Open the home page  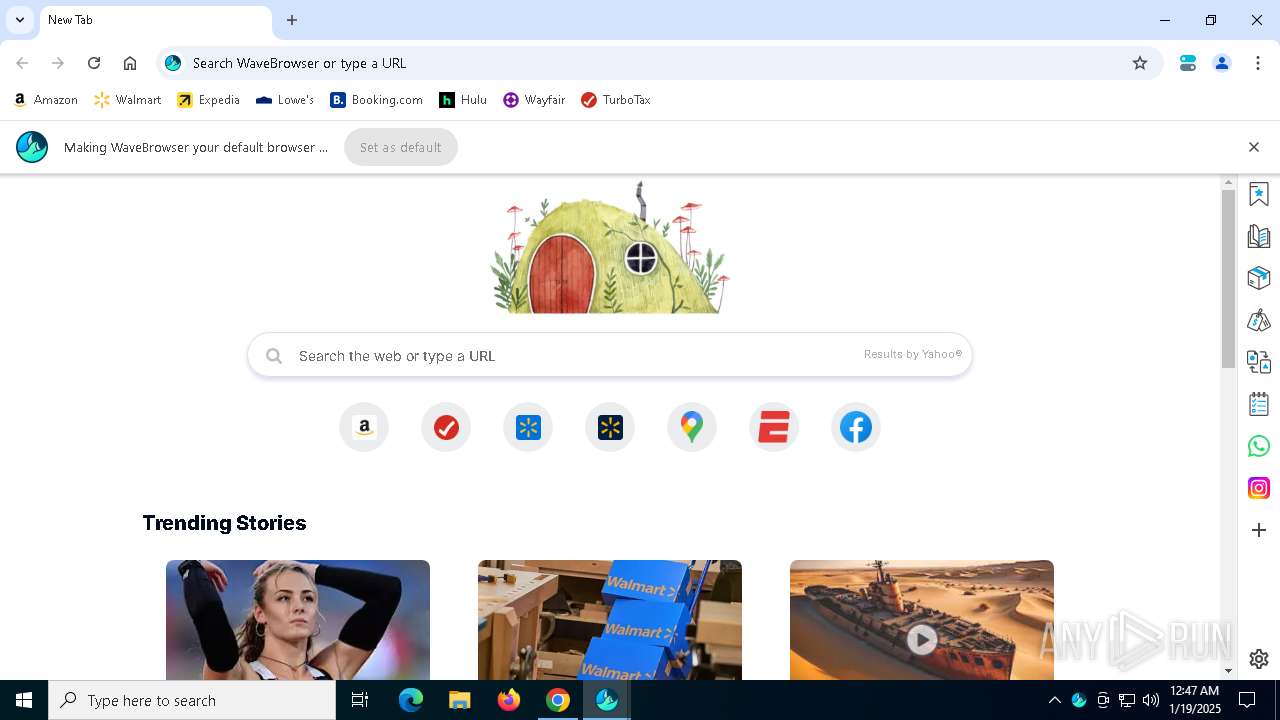point(130,63)
